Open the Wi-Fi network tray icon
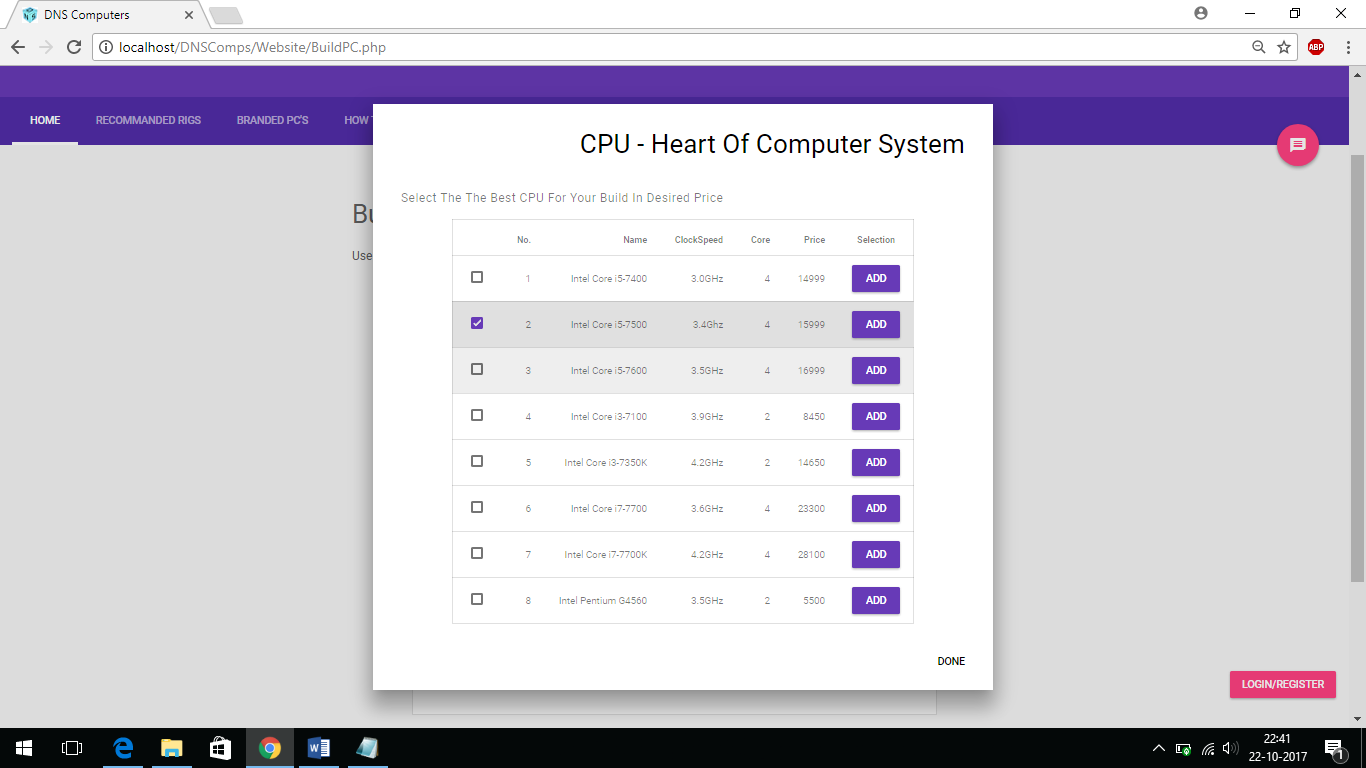Screen dimensions: 1366x768 click(x=1208, y=748)
